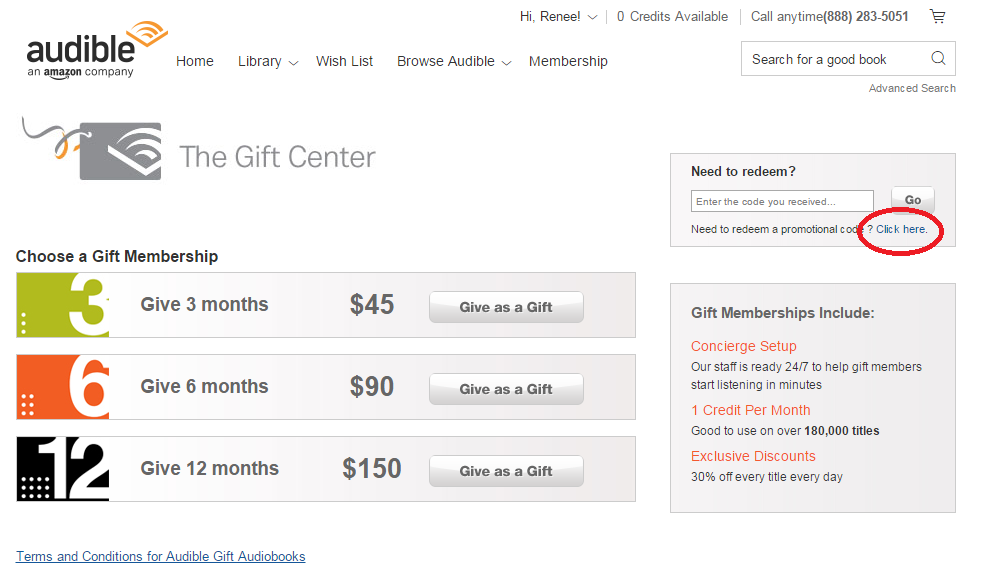Select the green 3 months tile
The height and width of the screenshot is (585, 981).
click(x=63, y=305)
